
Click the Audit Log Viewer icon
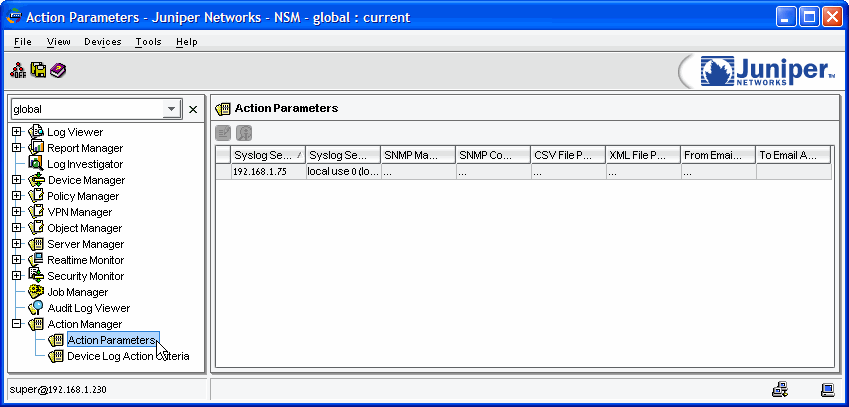(36, 307)
